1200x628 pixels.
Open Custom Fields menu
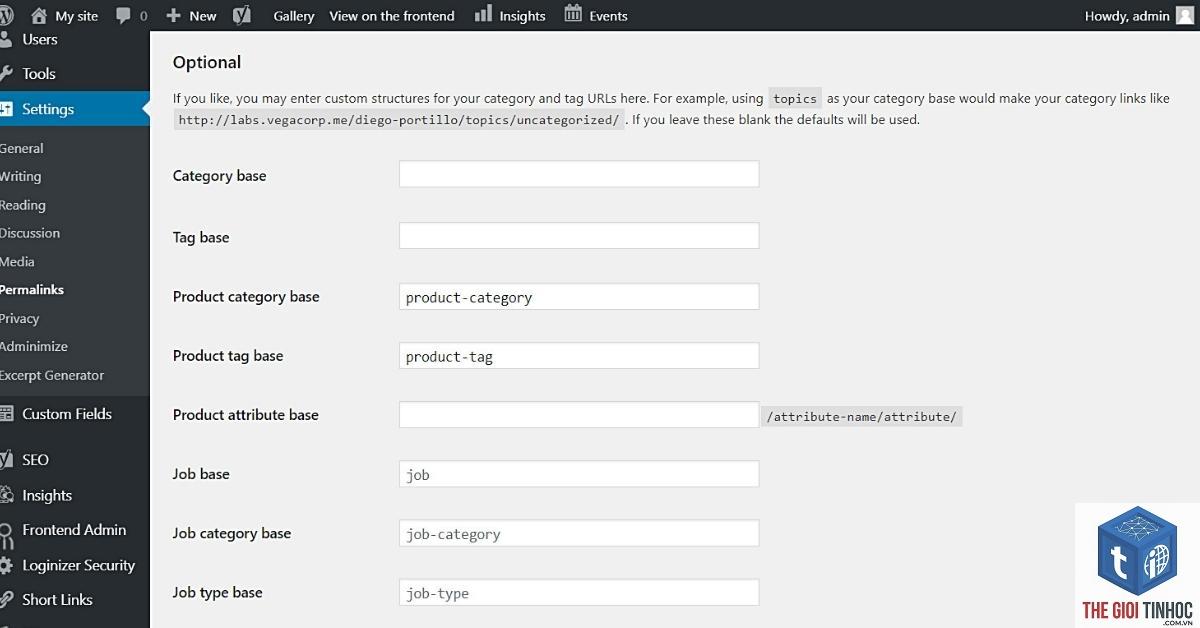[67, 414]
